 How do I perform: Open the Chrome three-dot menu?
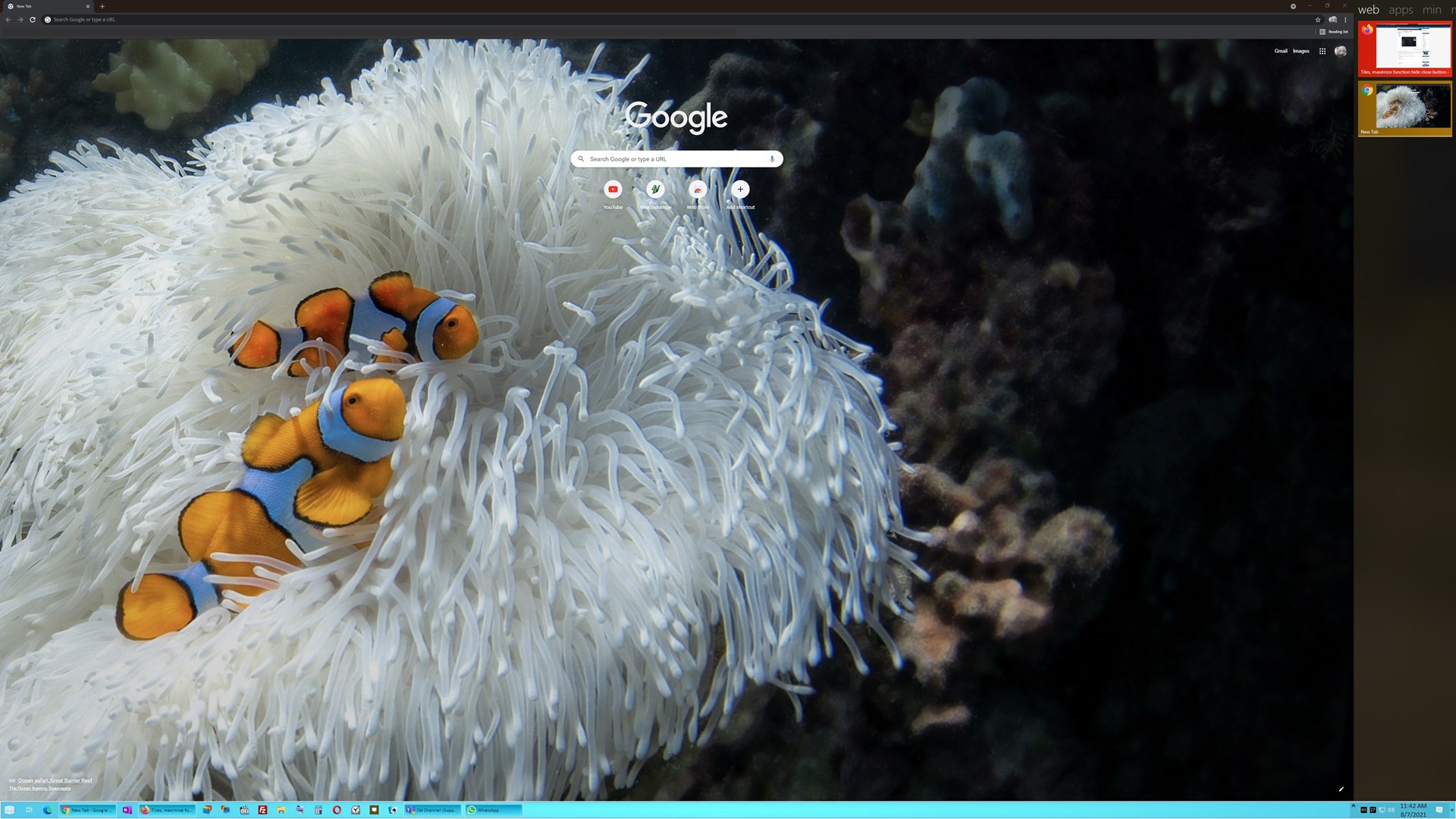pyautogui.click(x=1345, y=20)
